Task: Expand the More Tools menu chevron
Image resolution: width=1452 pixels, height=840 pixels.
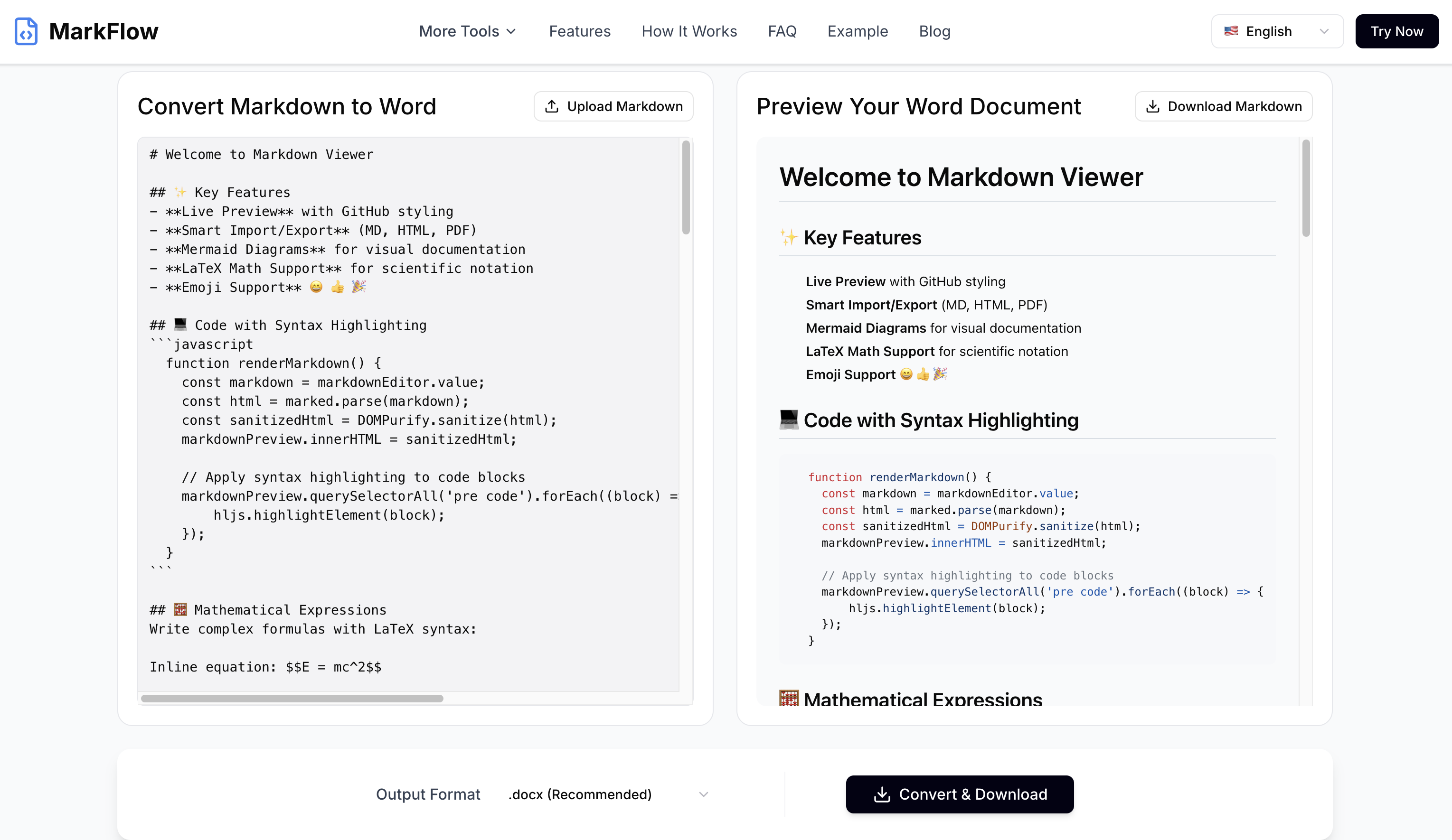Action: point(511,32)
